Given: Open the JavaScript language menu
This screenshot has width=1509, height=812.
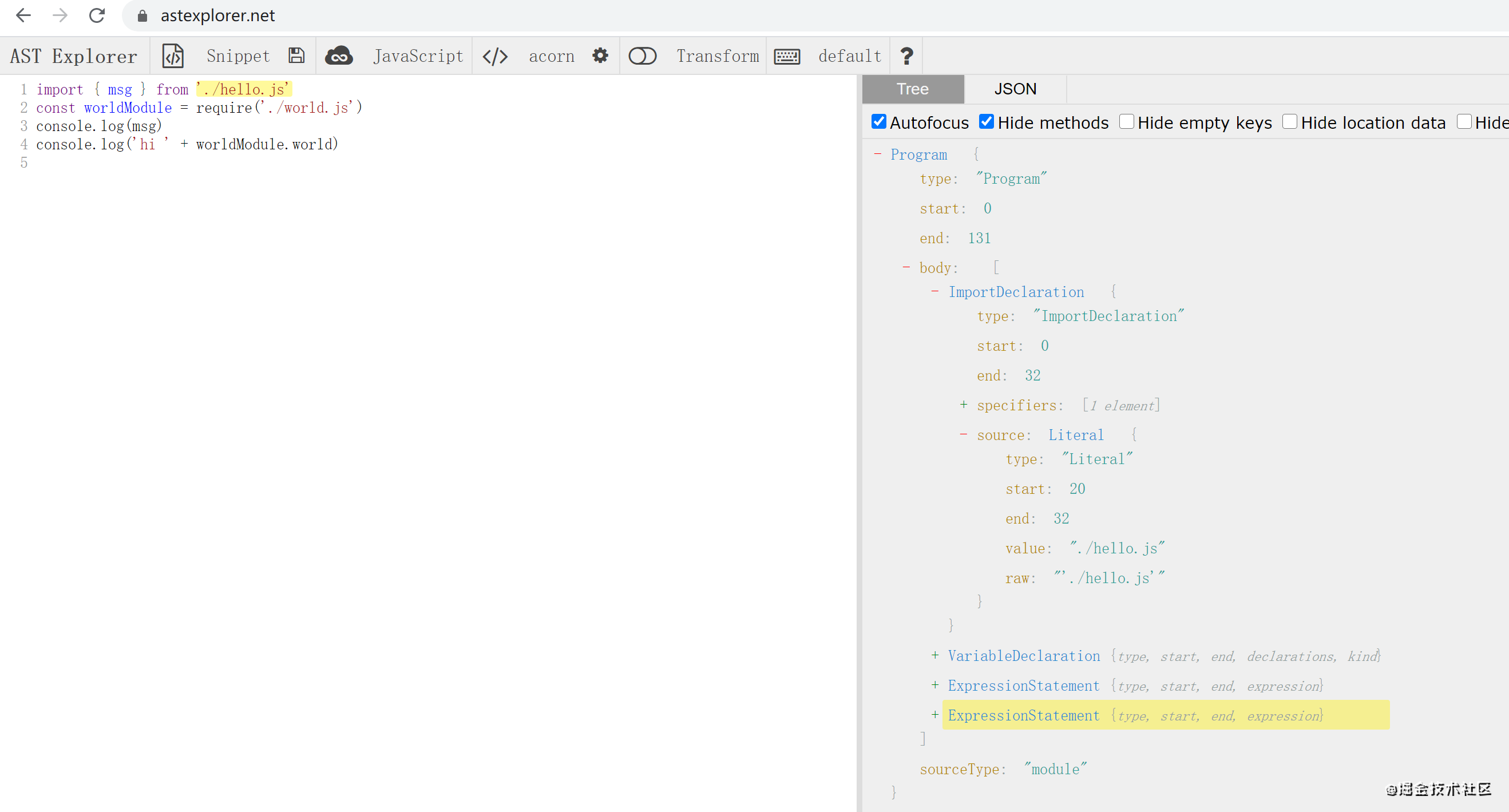Looking at the screenshot, I should click(418, 56).
